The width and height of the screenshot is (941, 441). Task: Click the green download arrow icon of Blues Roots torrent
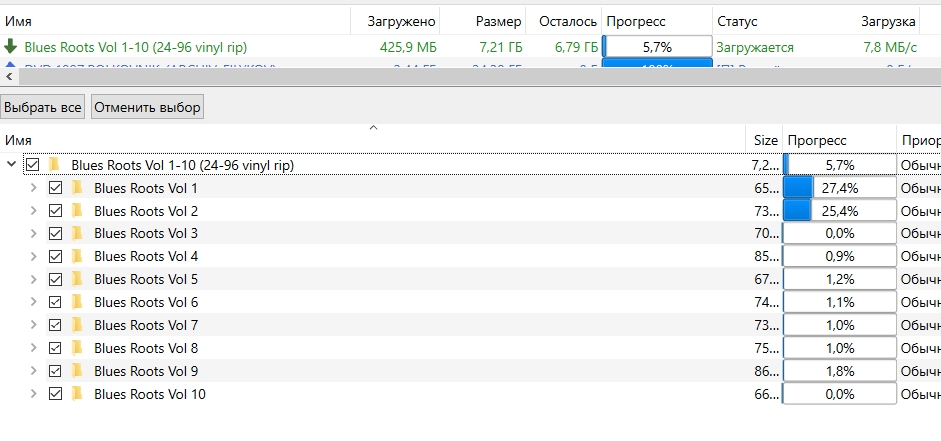point(10,47)
